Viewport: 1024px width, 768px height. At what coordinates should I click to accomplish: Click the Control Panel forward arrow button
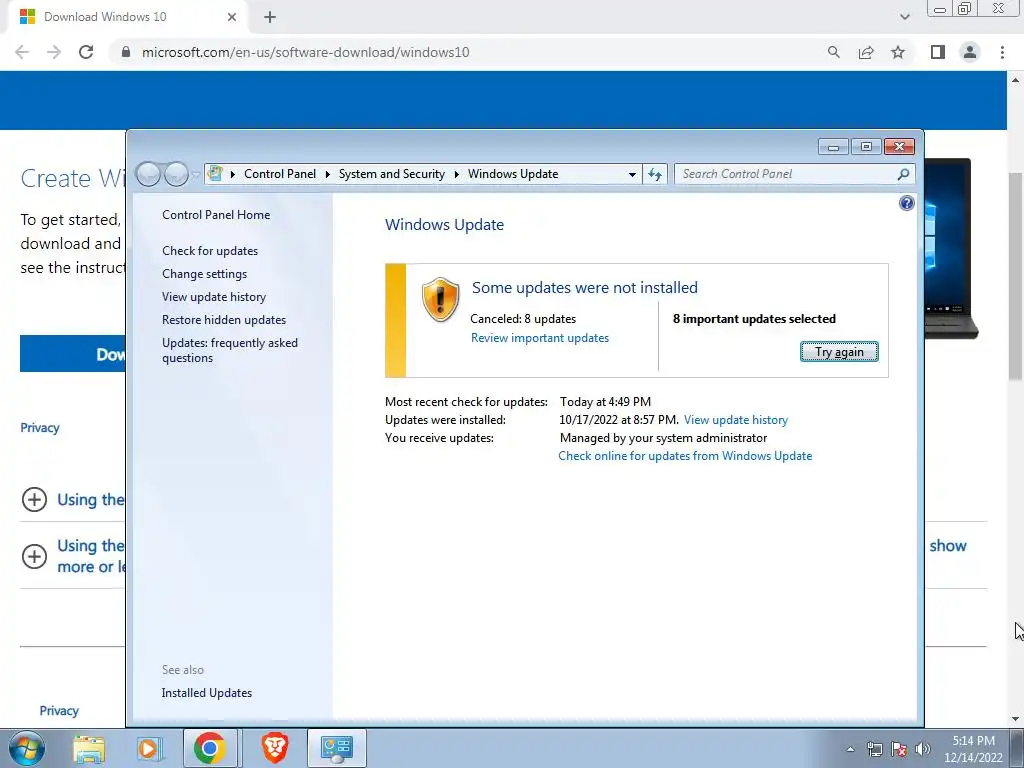176,174
